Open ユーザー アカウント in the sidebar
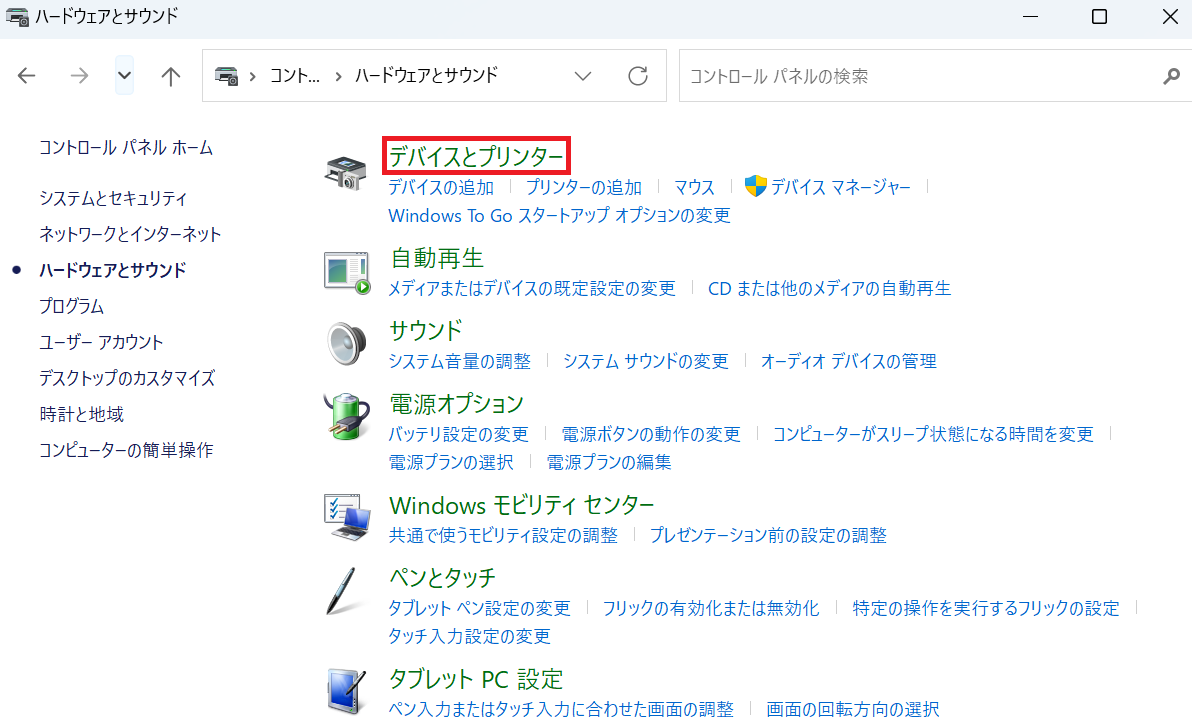 pyautogui.click(x=101, y=342)
